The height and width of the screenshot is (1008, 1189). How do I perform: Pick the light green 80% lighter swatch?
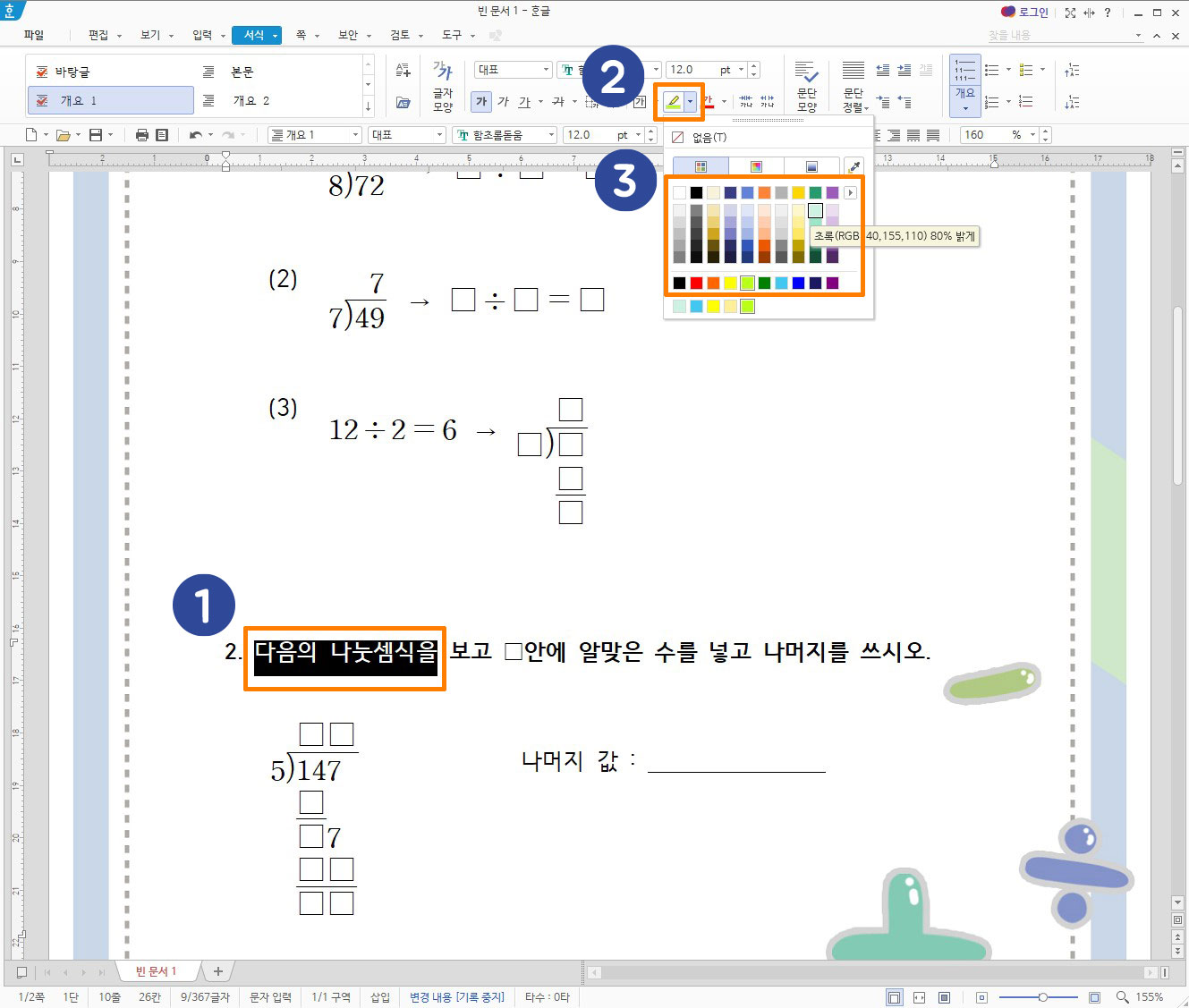tap(815, 211)
